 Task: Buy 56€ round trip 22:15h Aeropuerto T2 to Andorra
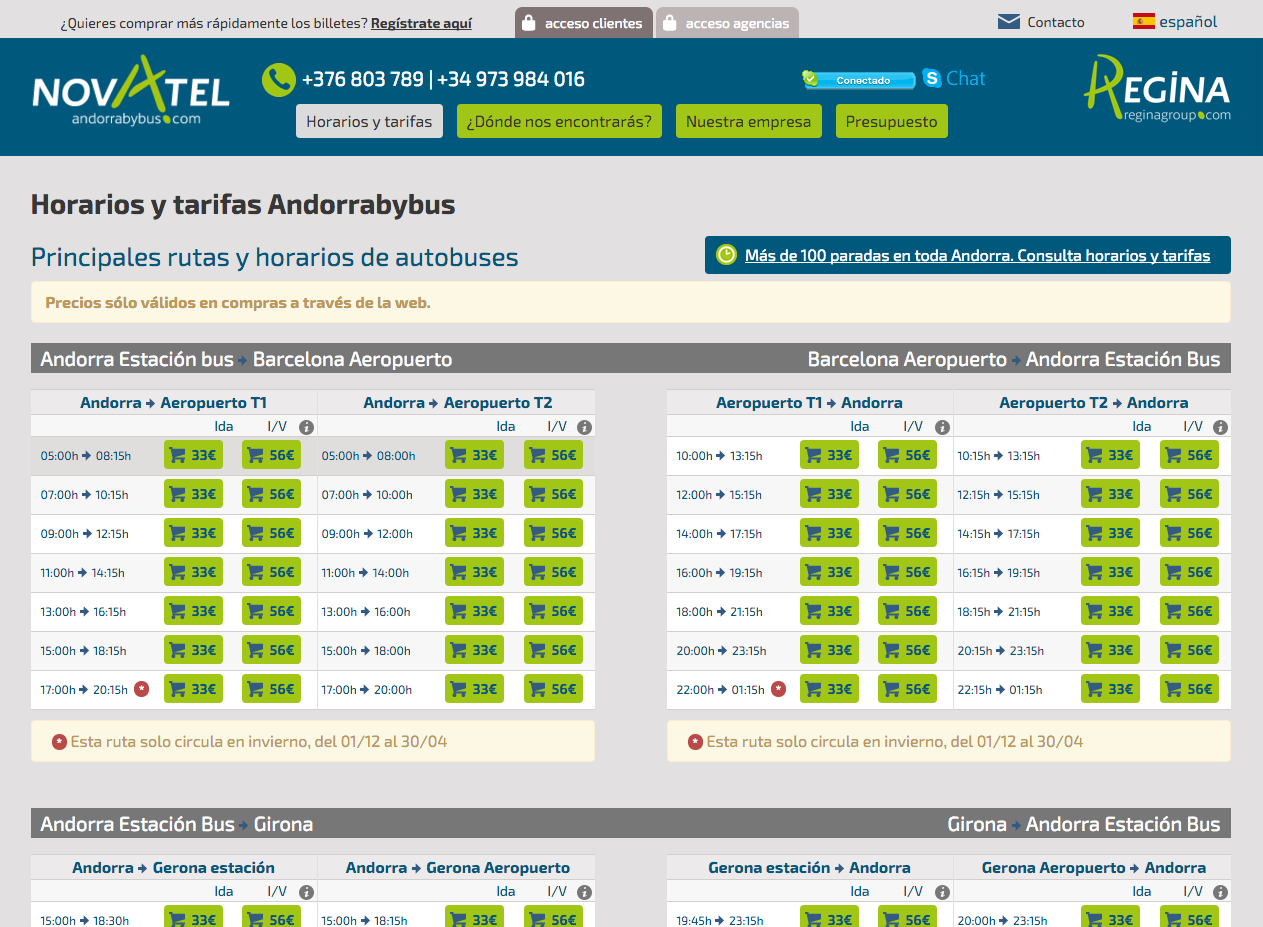1189,690
